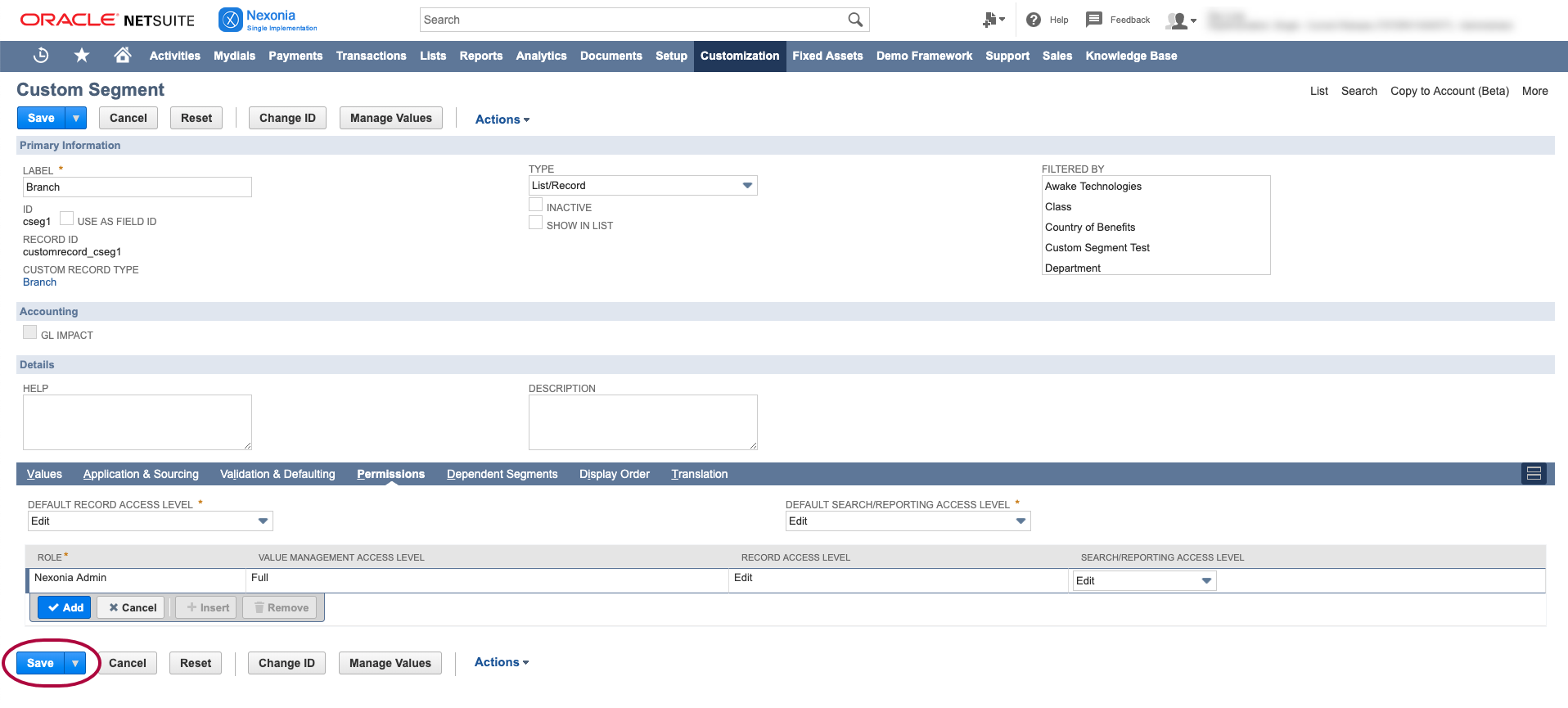Switch to the Values subtab
Image resolution: width=1568 pixels, height=708 pixels.
point(44,474)
